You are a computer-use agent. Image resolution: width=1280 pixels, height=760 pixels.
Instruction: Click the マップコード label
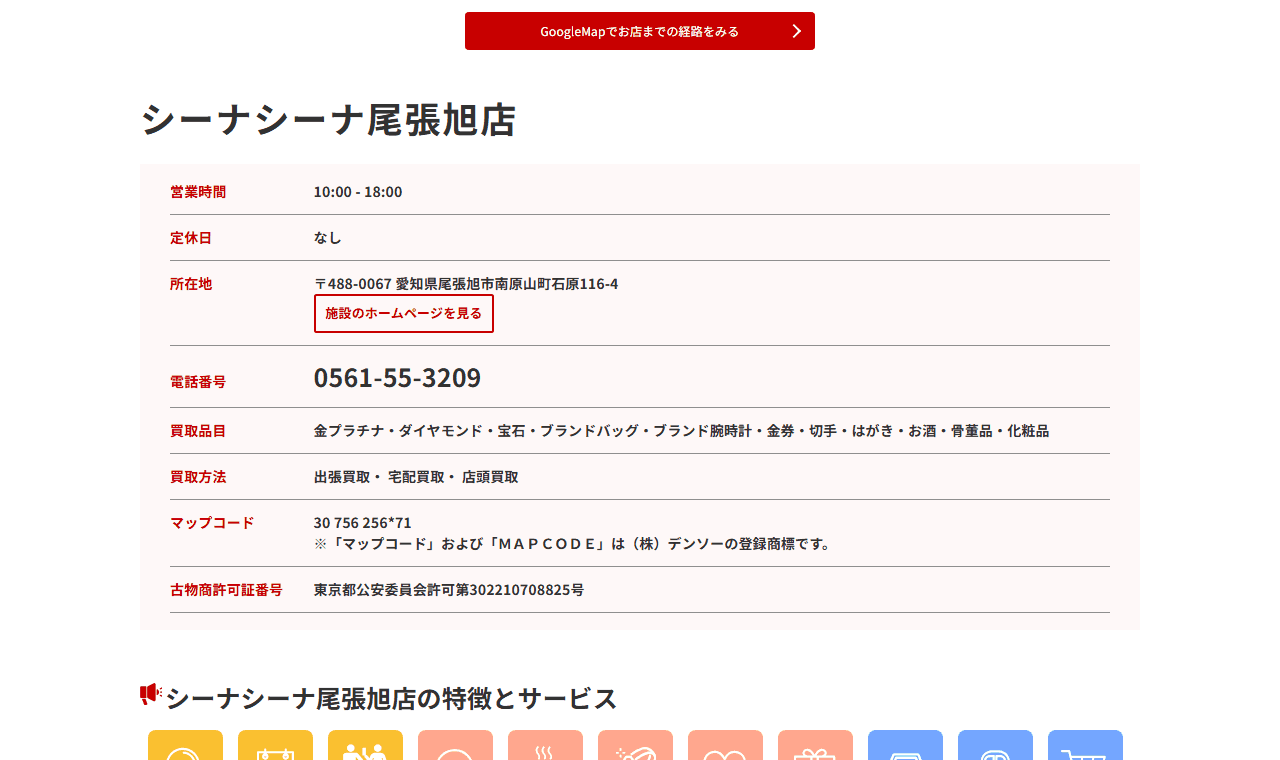coord(212,523)
